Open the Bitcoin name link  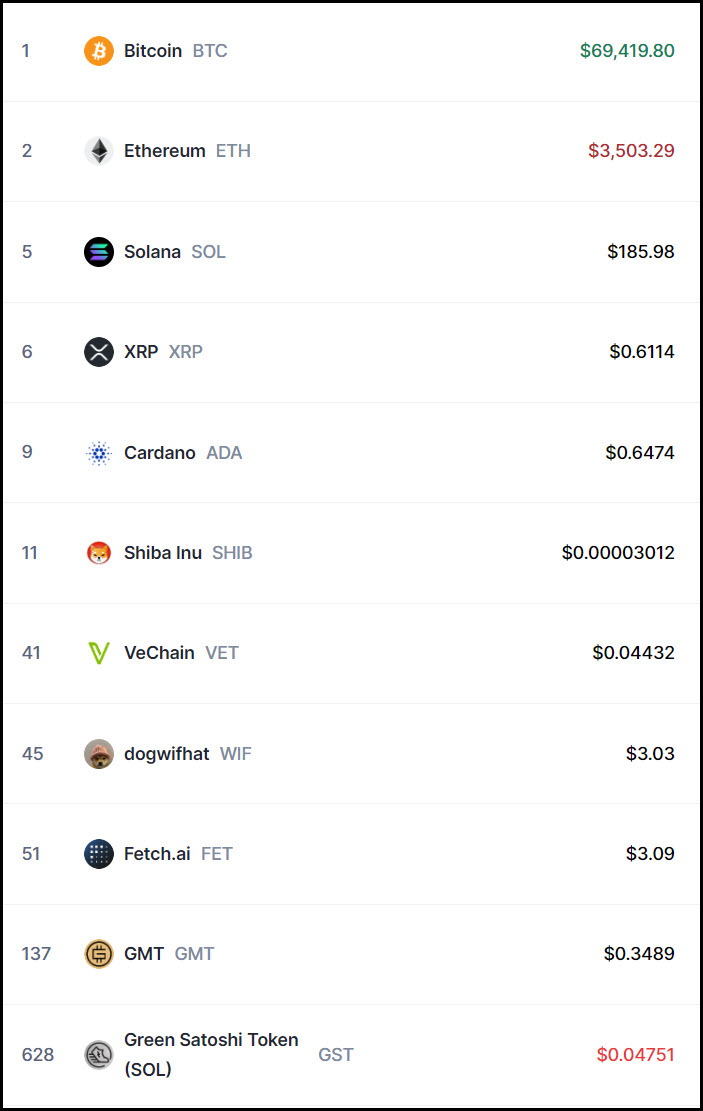pos(153,51)
